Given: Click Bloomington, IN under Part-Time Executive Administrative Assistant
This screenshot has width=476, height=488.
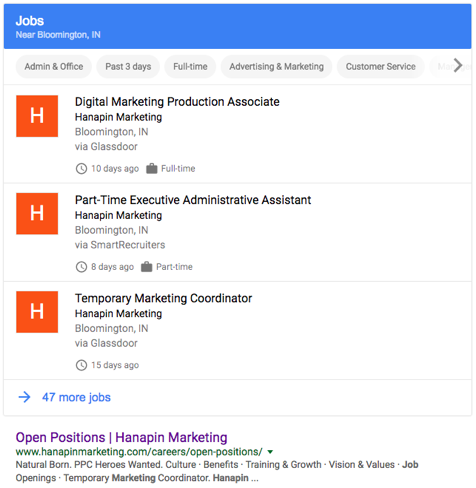Looking at the screenshot, I should tap(111, 230).
